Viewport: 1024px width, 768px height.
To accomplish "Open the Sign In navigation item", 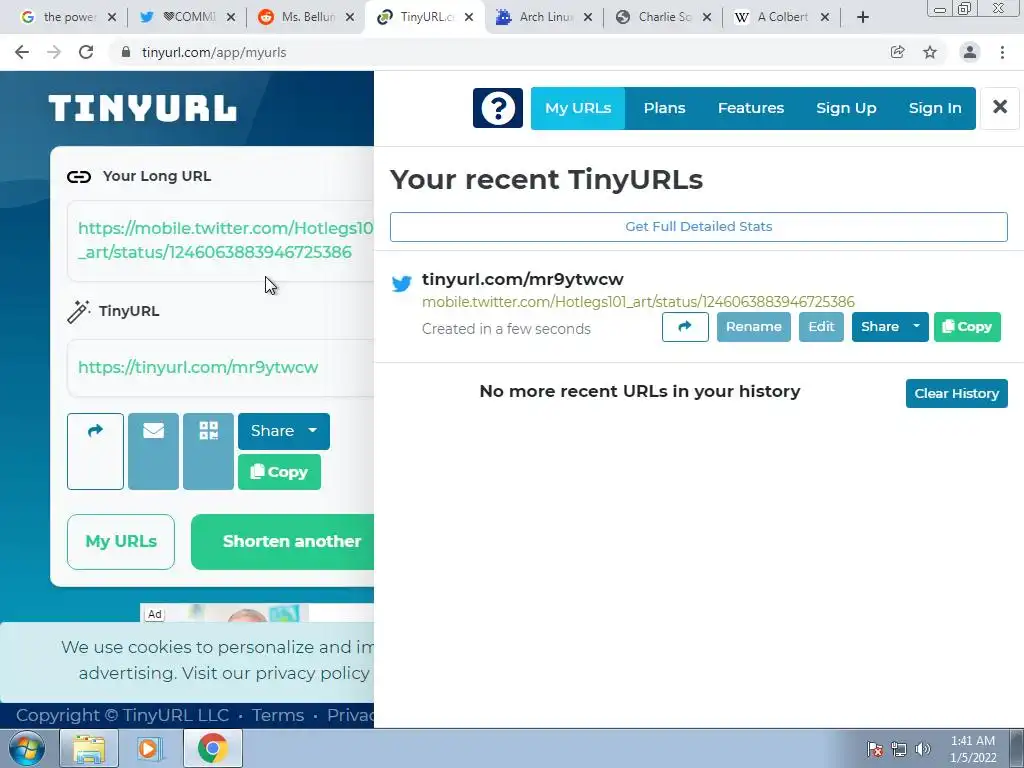I will [935, 108].
